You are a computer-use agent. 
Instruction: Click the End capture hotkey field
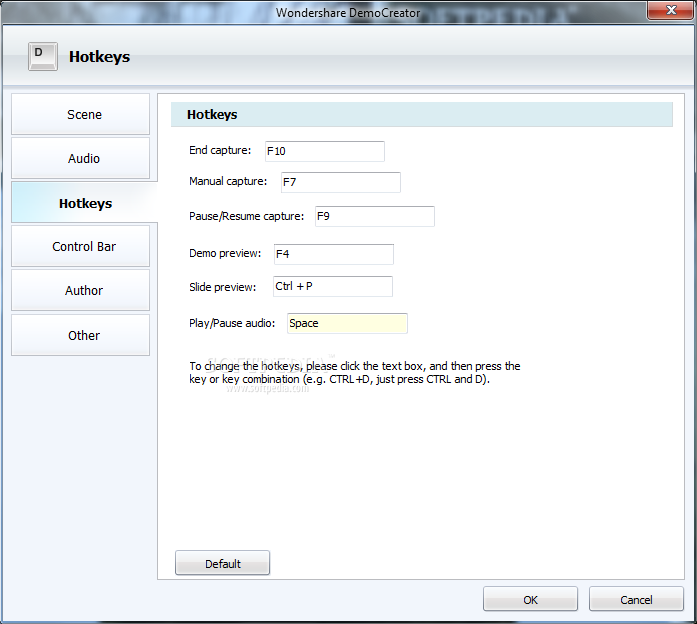point(324,151)
